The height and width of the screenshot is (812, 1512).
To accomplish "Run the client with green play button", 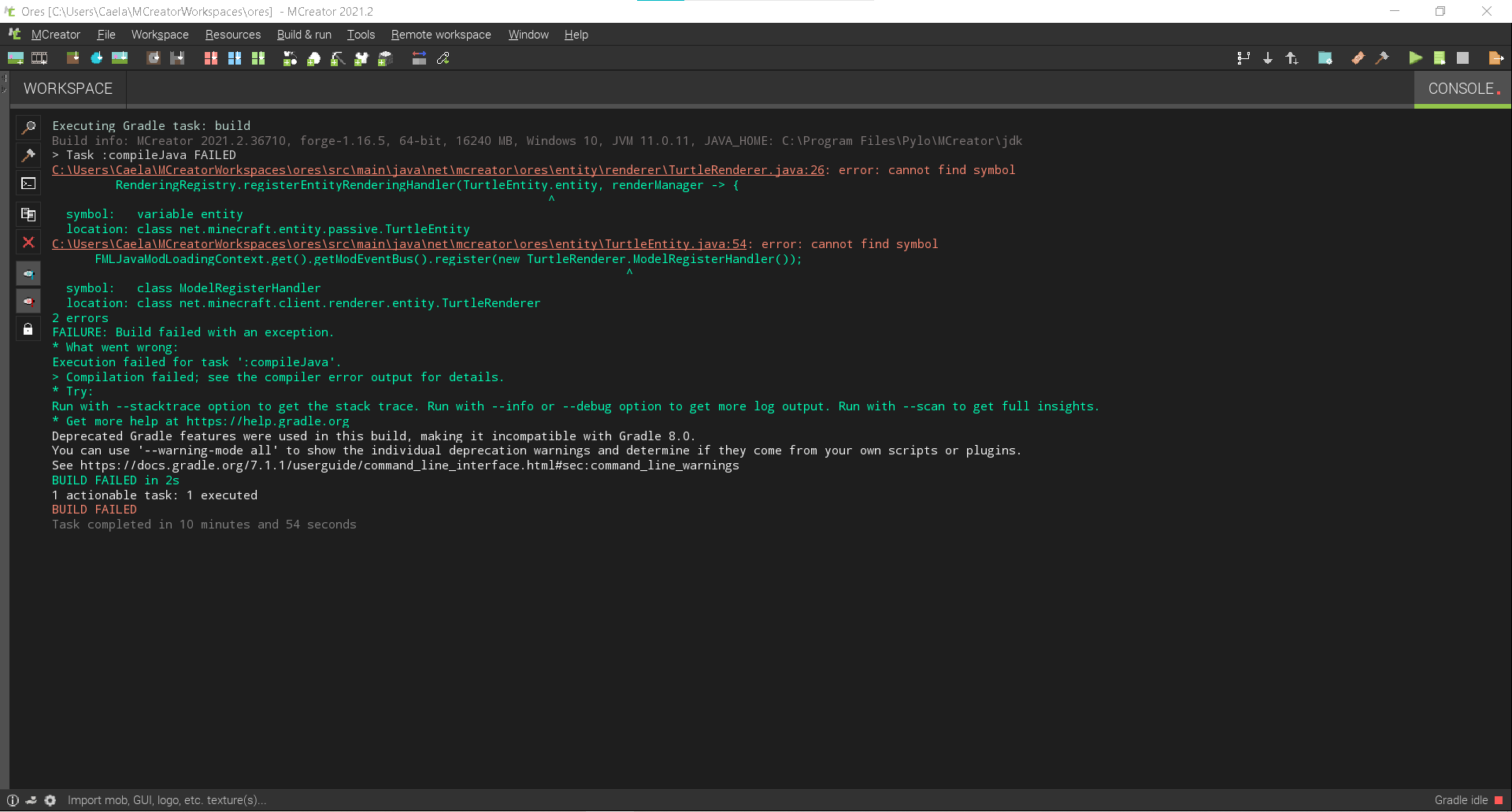I will [1415, 58].
